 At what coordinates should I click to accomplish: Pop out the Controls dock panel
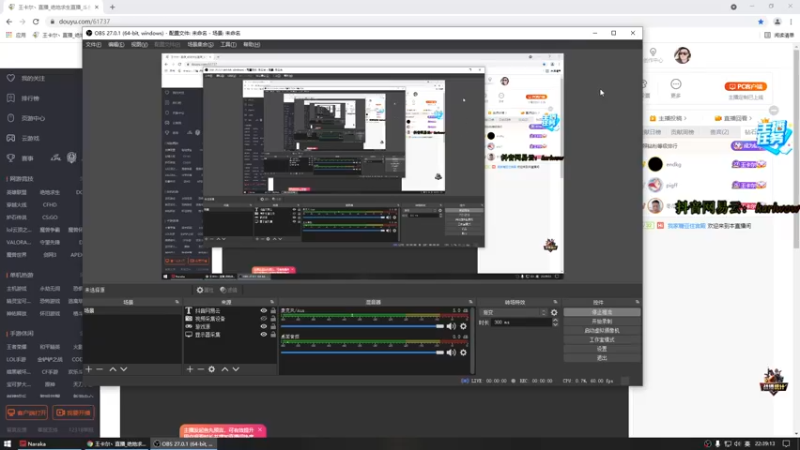tap(637, 302)
